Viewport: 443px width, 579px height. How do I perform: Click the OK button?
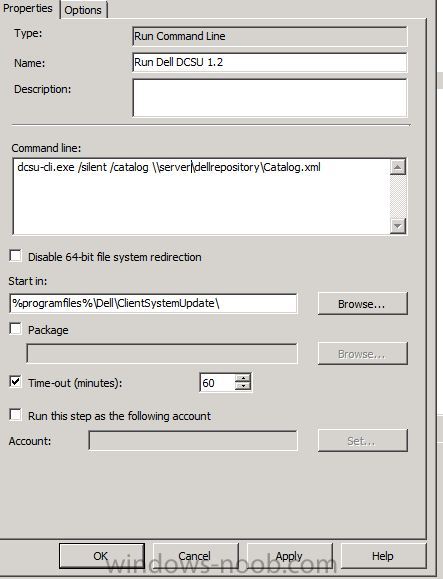click(x=102, y=556)
